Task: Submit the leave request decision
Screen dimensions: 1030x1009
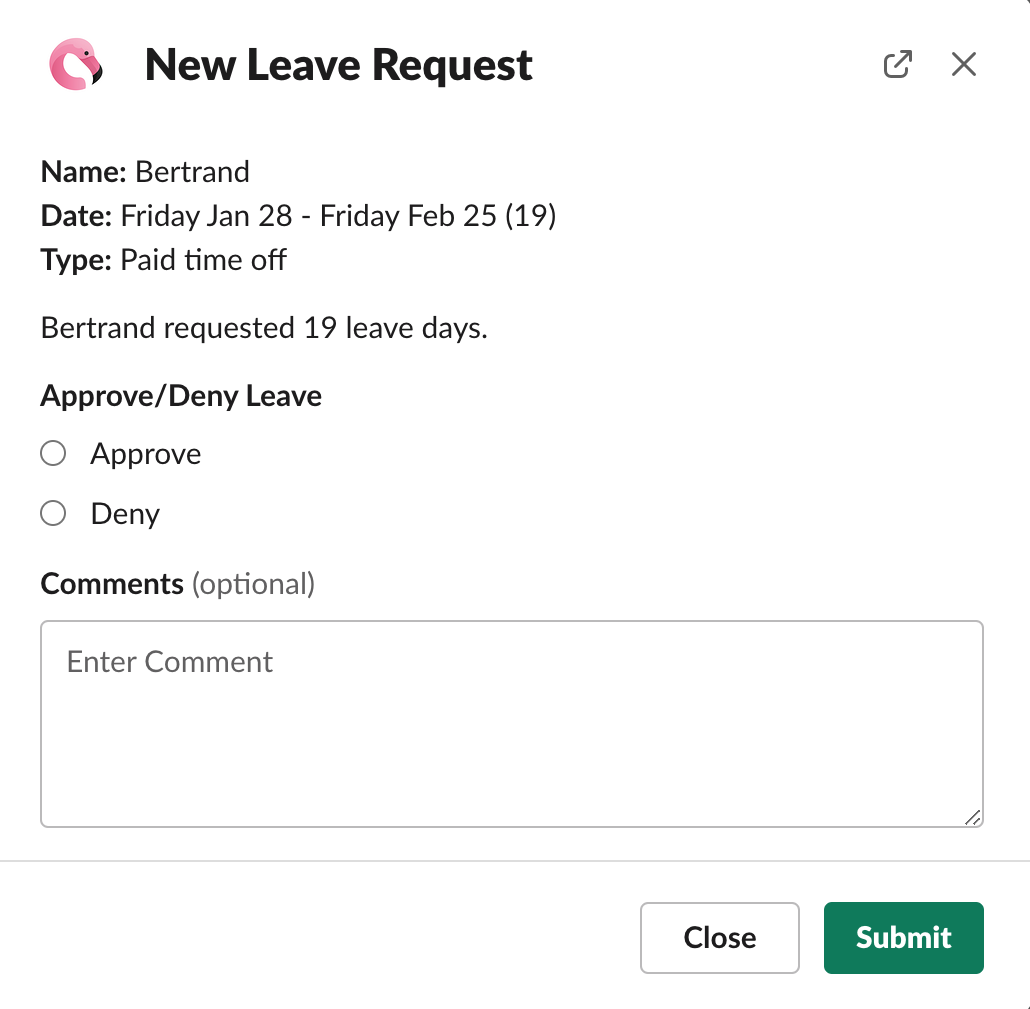Action: point(903,937)
